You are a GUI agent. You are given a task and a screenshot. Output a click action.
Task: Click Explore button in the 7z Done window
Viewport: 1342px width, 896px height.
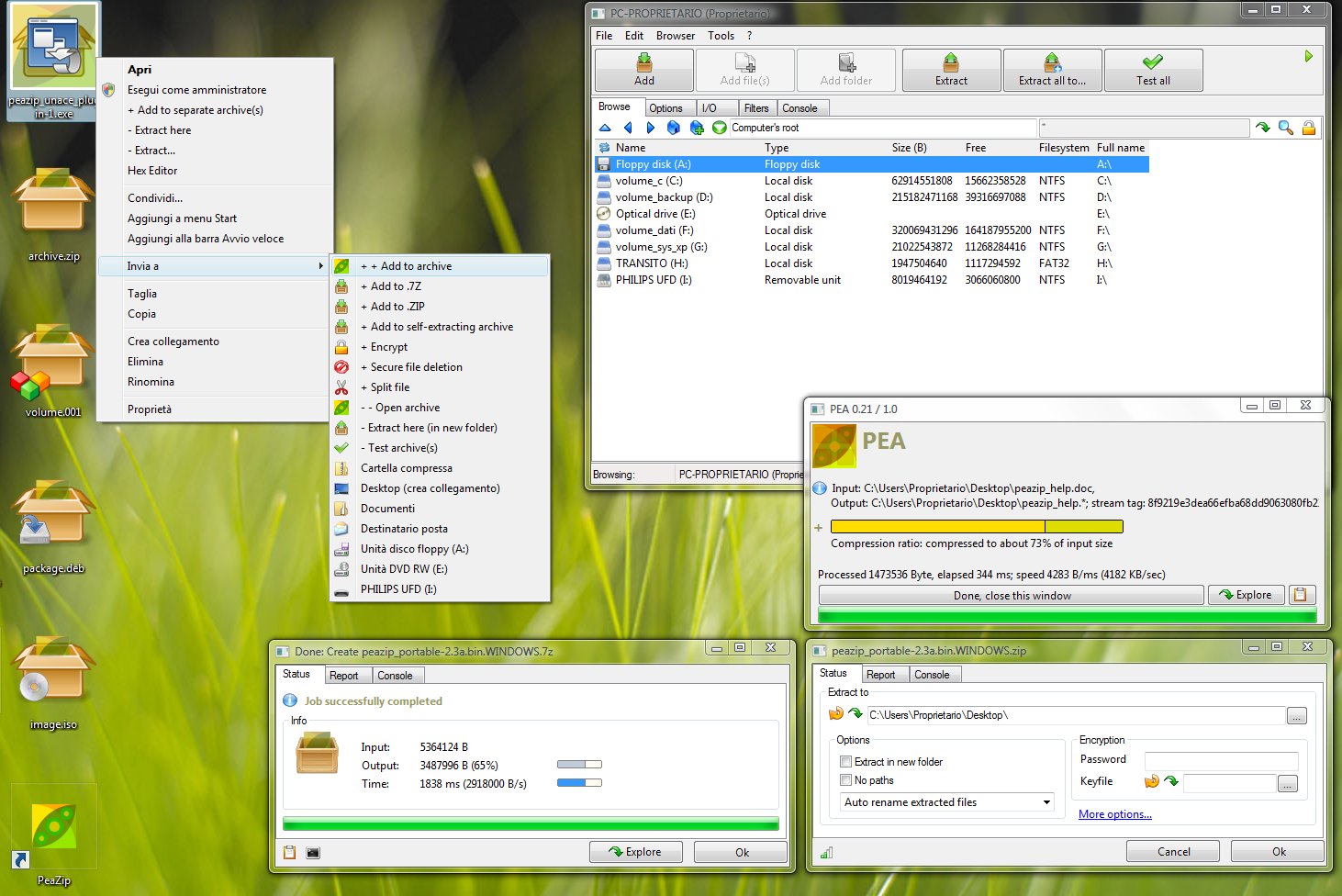coord(637,852)
